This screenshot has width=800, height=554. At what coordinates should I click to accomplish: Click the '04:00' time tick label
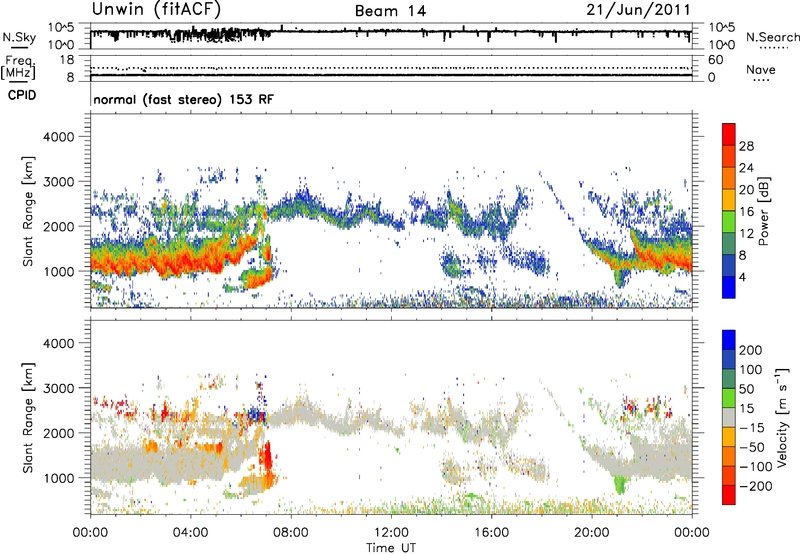pos(190,533)
